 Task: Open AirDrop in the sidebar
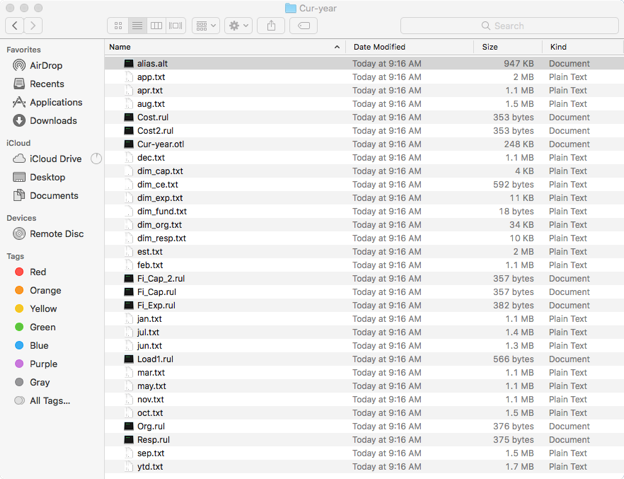[45, 66]
